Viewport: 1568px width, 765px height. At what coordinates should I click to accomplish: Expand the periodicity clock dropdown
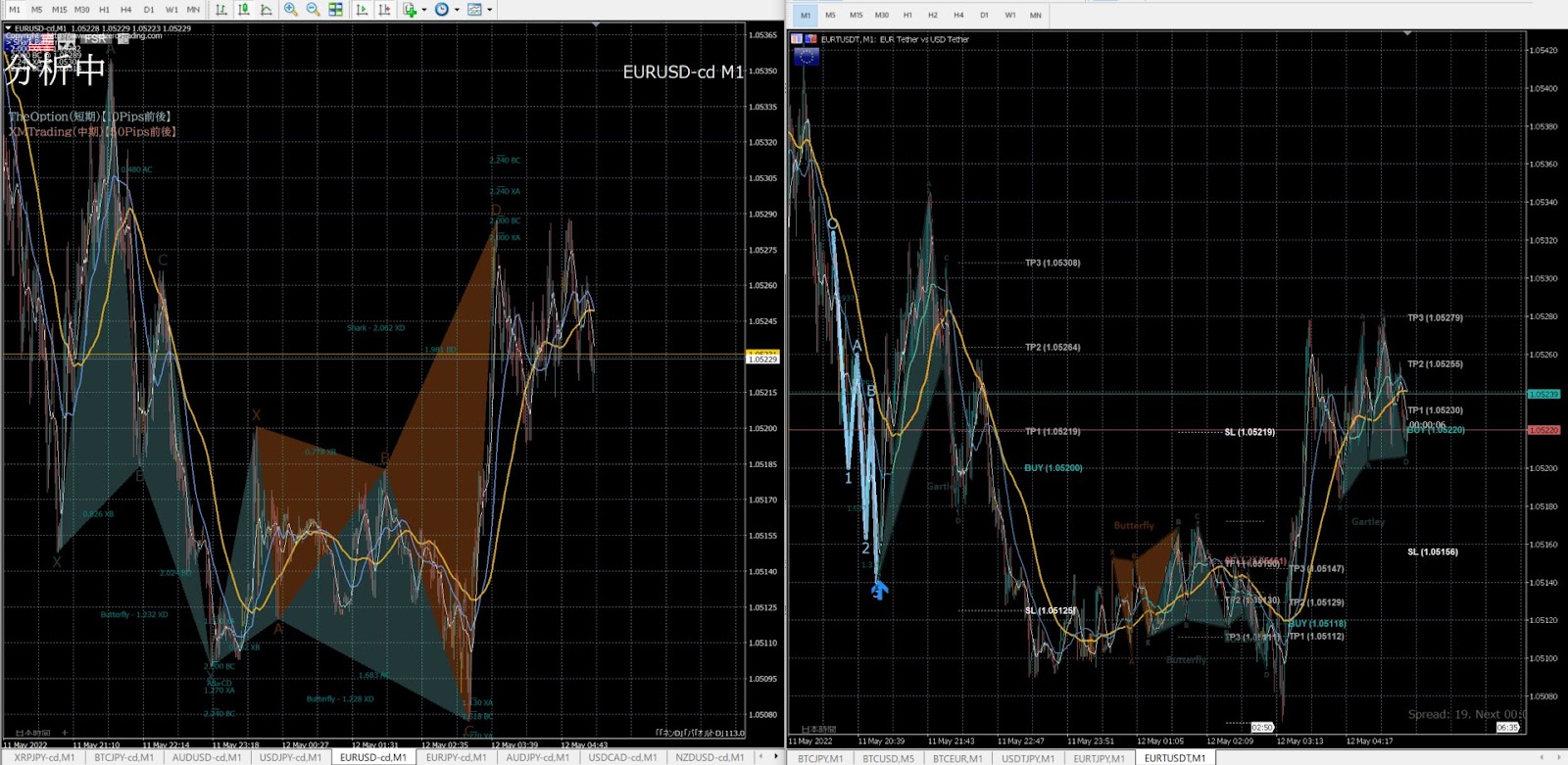pos(457,10)
